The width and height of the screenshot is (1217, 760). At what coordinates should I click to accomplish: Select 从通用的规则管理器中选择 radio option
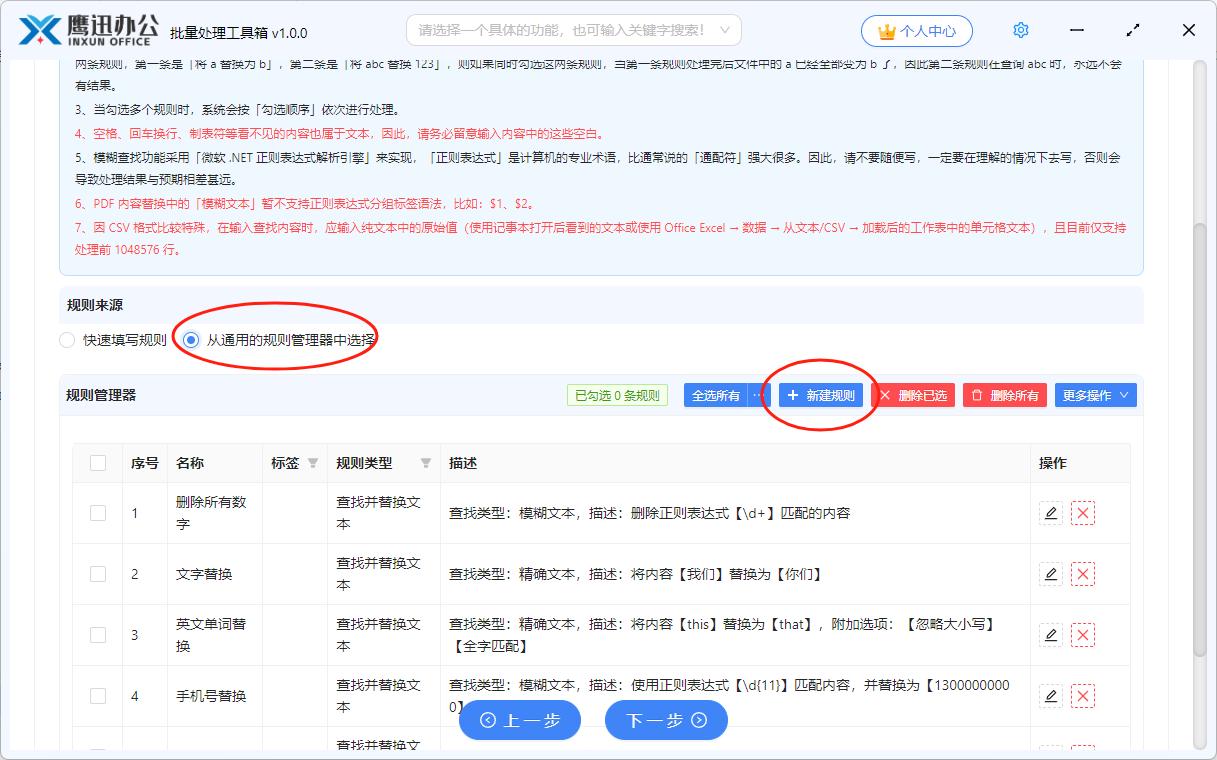tap(191, 340)
